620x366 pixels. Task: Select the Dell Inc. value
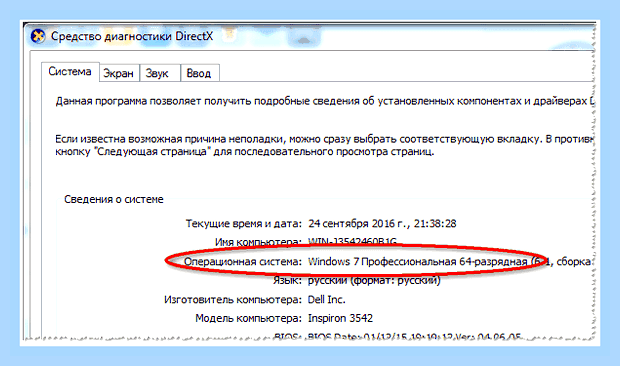click(x=327, y=300)
